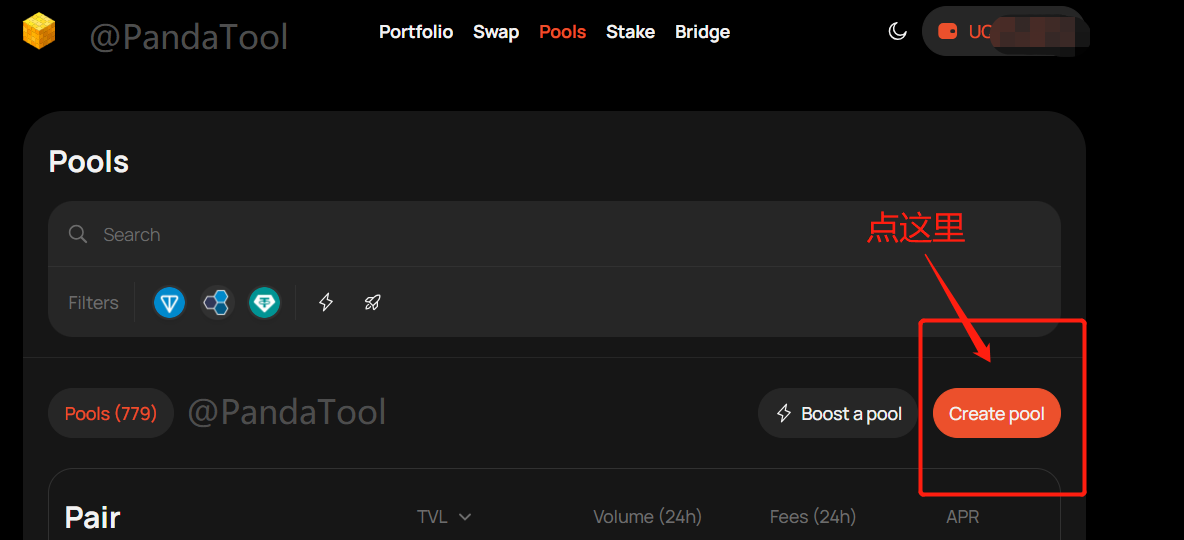
Task: Enable the lightning bolt boosted filter
Action: [x=326, y=302]
